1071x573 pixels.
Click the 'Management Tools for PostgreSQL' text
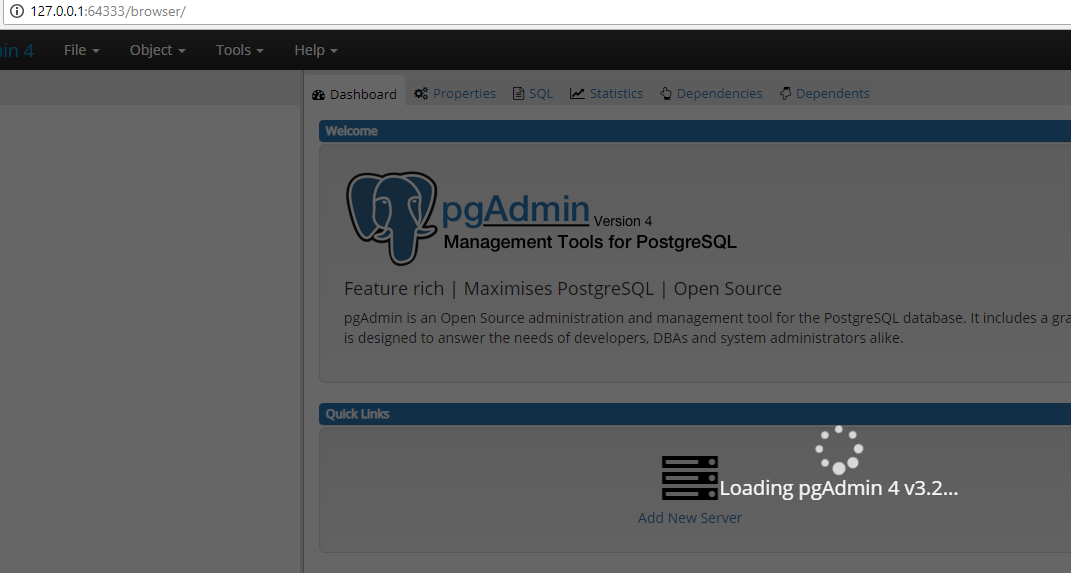[x=590, y=242]
